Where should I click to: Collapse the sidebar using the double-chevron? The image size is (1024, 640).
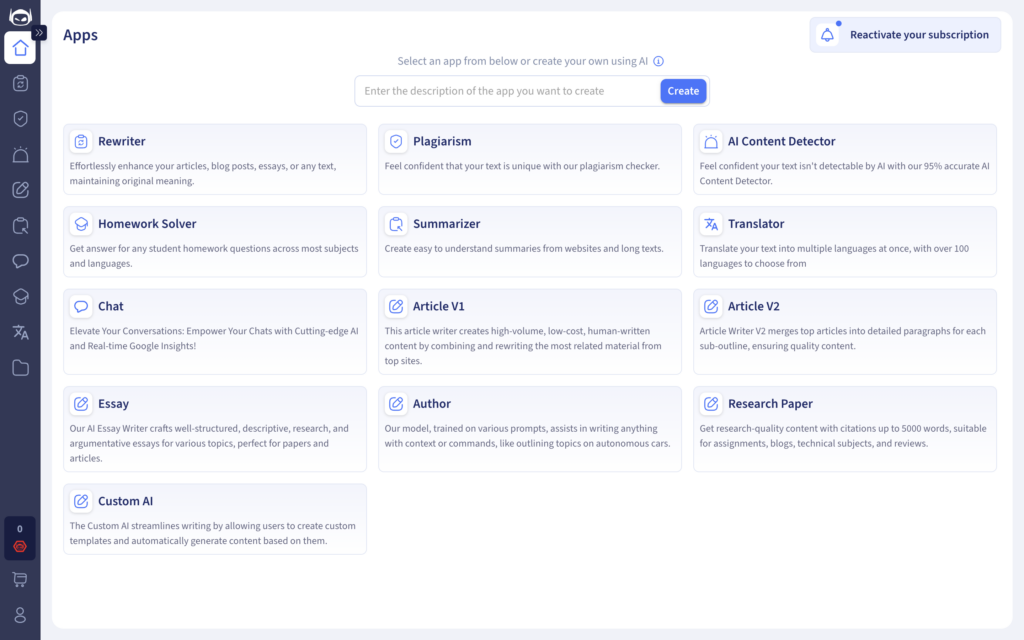point(37,31)
